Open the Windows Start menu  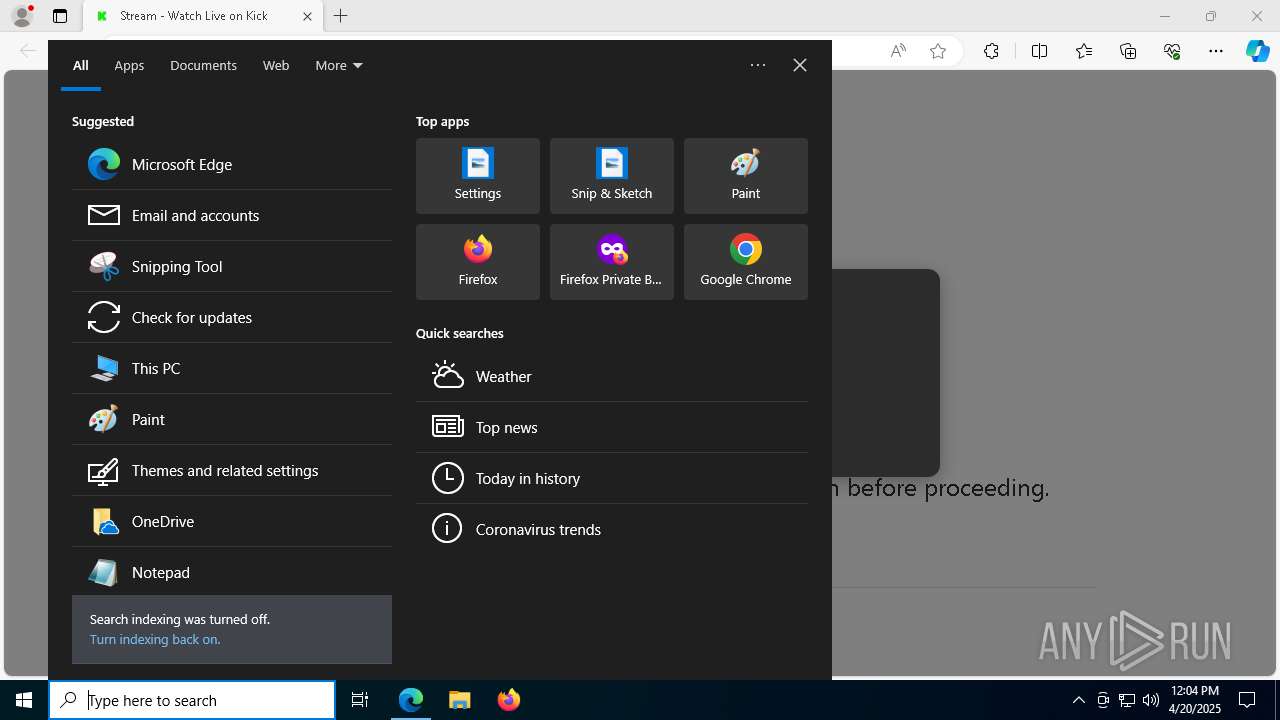[24, 700]
